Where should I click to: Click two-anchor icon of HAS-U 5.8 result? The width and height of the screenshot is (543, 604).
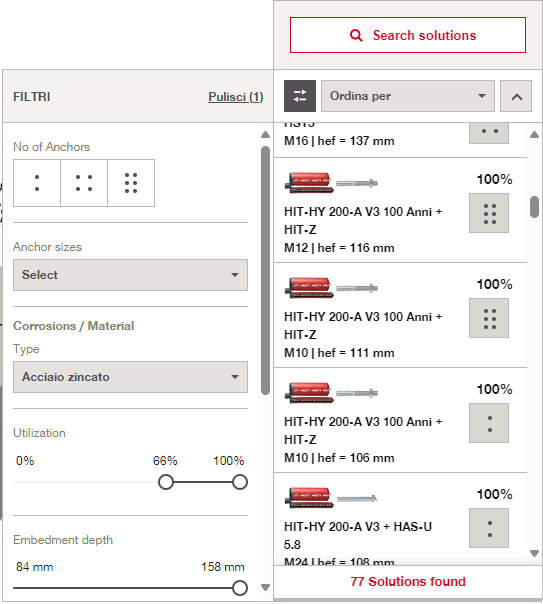pos(489,528)
